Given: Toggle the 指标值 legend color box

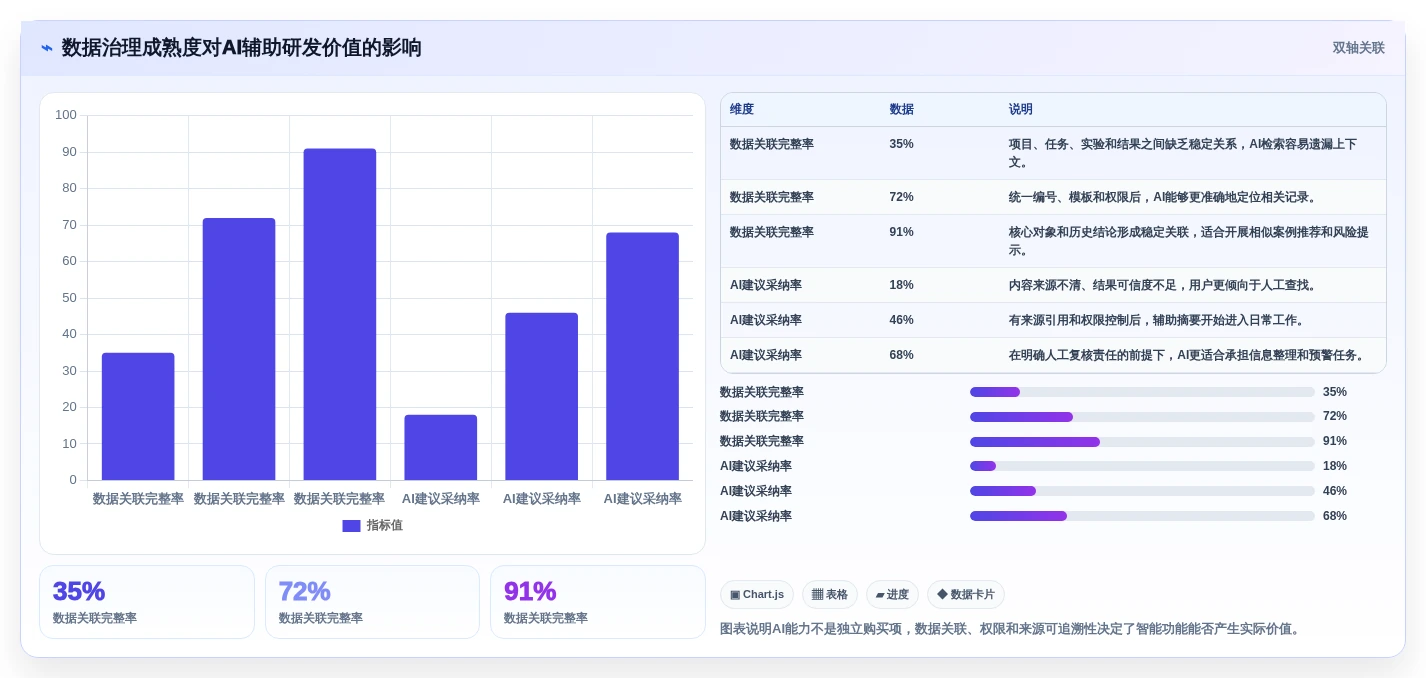Looking at the screenshot, I should point(351,526).
